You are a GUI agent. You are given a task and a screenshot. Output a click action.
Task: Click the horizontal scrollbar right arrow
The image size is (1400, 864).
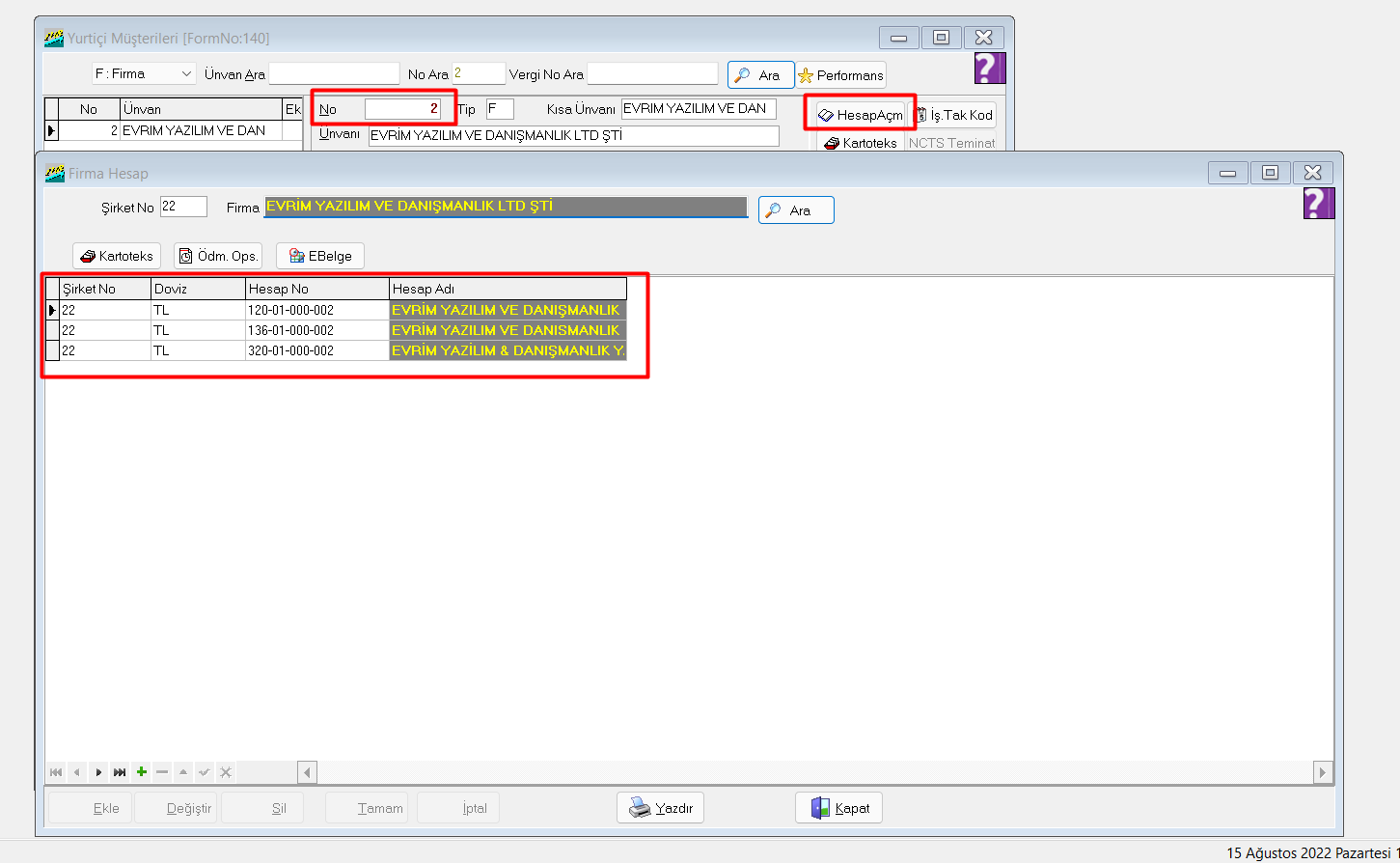(1322, 772)
